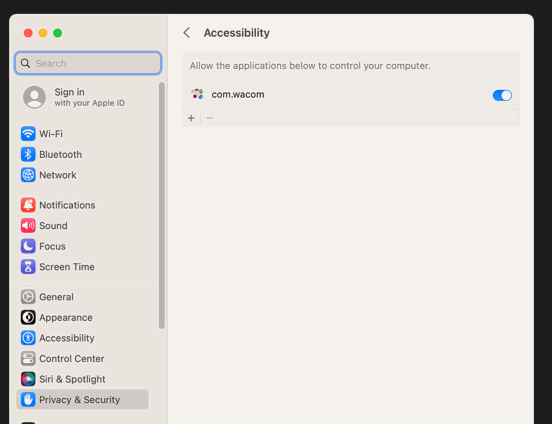
Task: Click the Search settings field
Action: click(x=88, y=63)
